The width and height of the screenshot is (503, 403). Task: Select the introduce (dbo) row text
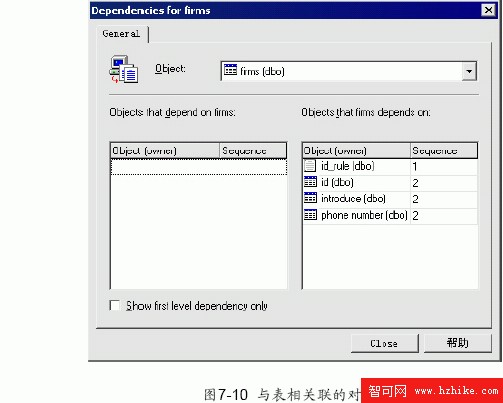pos(353,198)
